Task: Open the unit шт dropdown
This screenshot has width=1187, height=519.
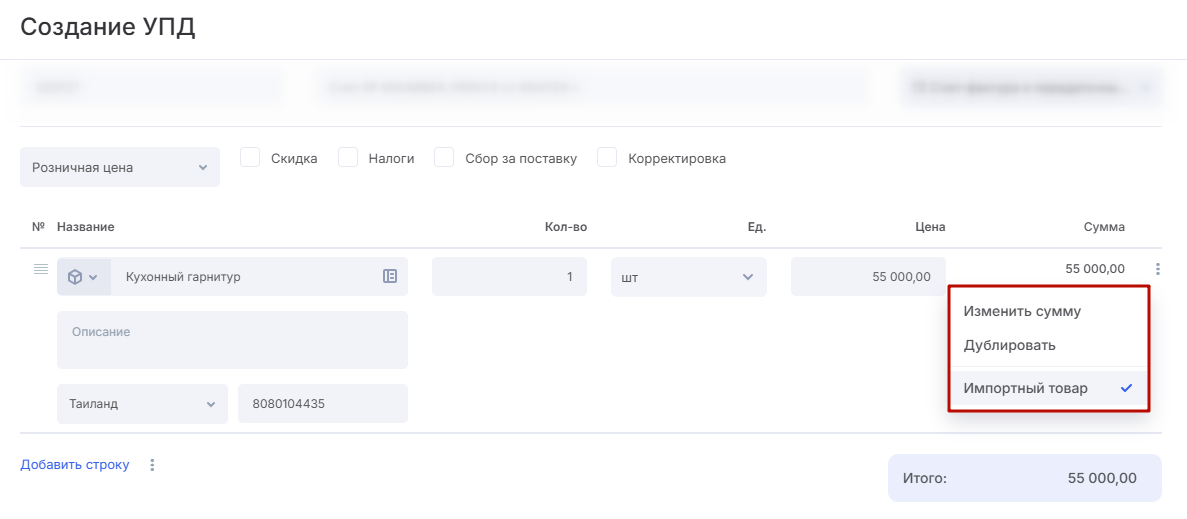Action: click(688, 277)
